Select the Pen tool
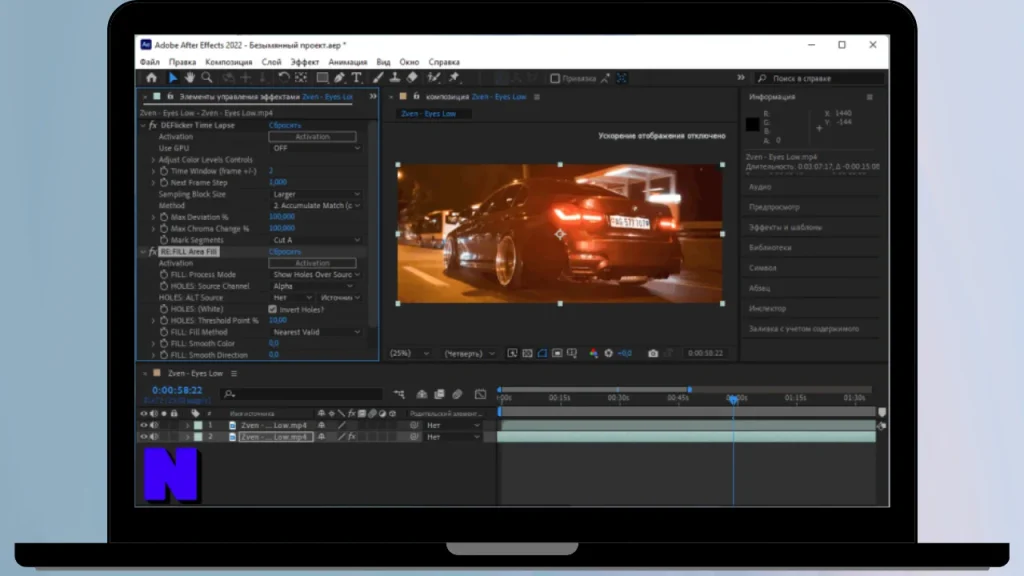 340,78
